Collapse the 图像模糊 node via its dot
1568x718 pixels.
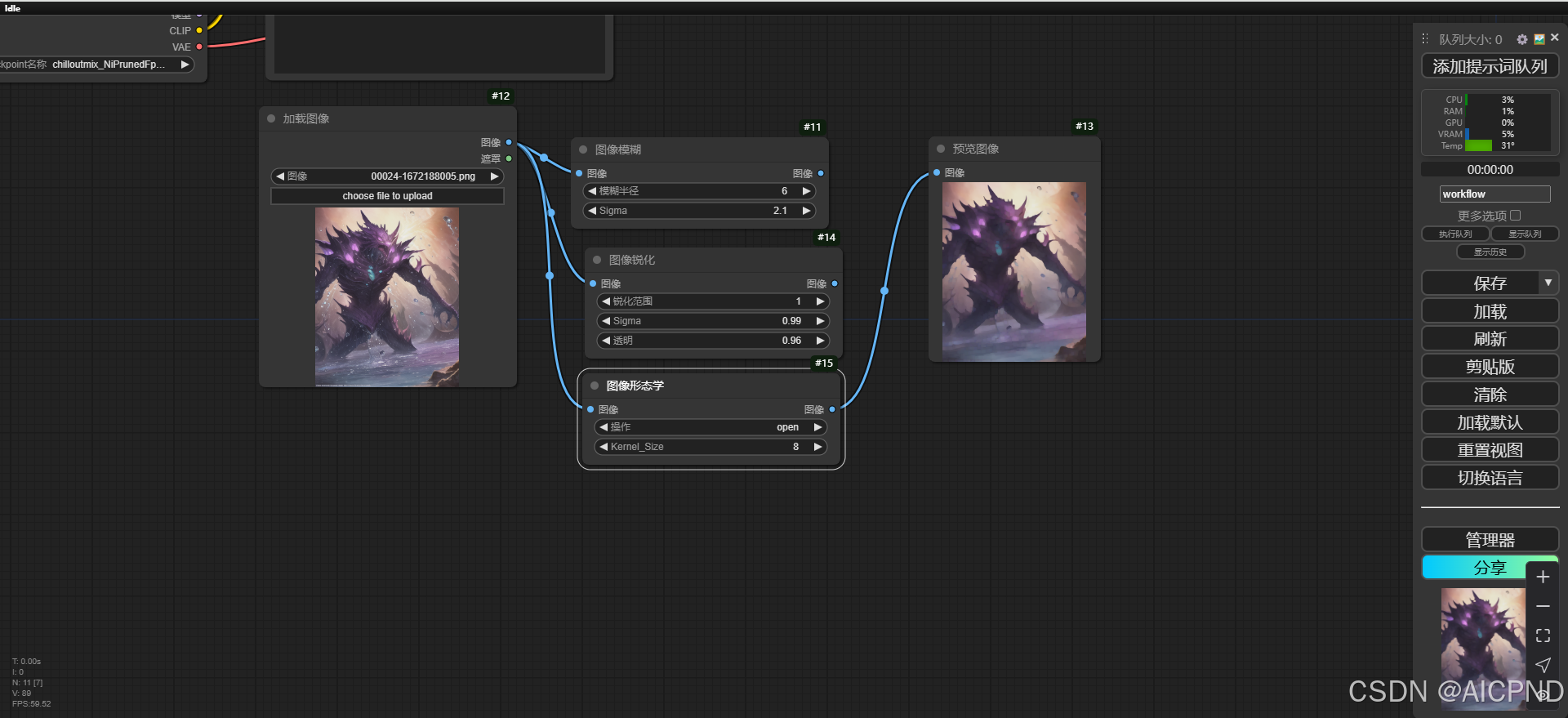583,149
